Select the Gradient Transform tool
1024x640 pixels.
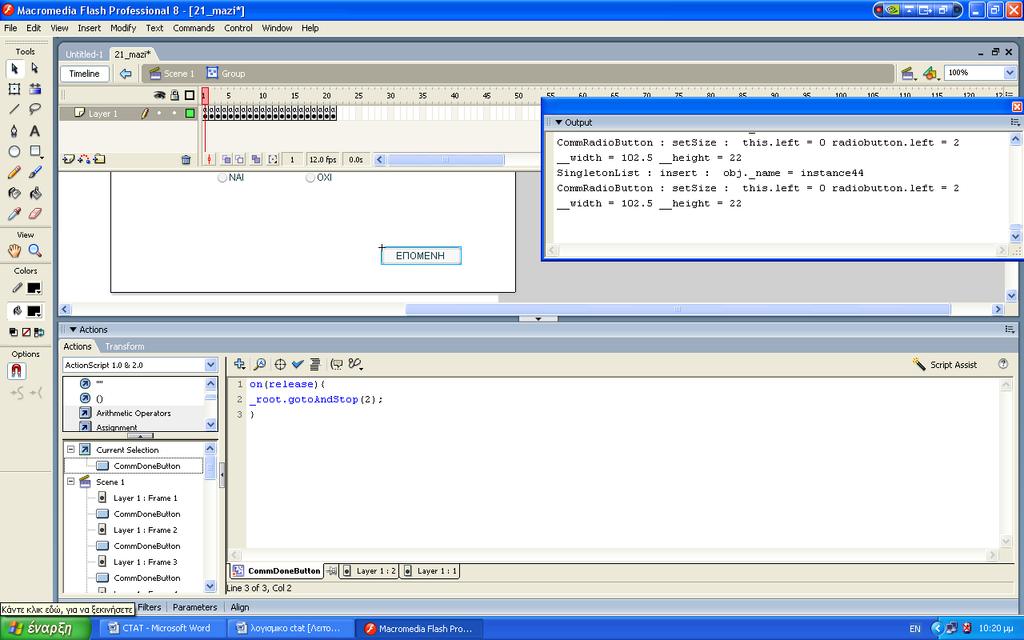35,89
